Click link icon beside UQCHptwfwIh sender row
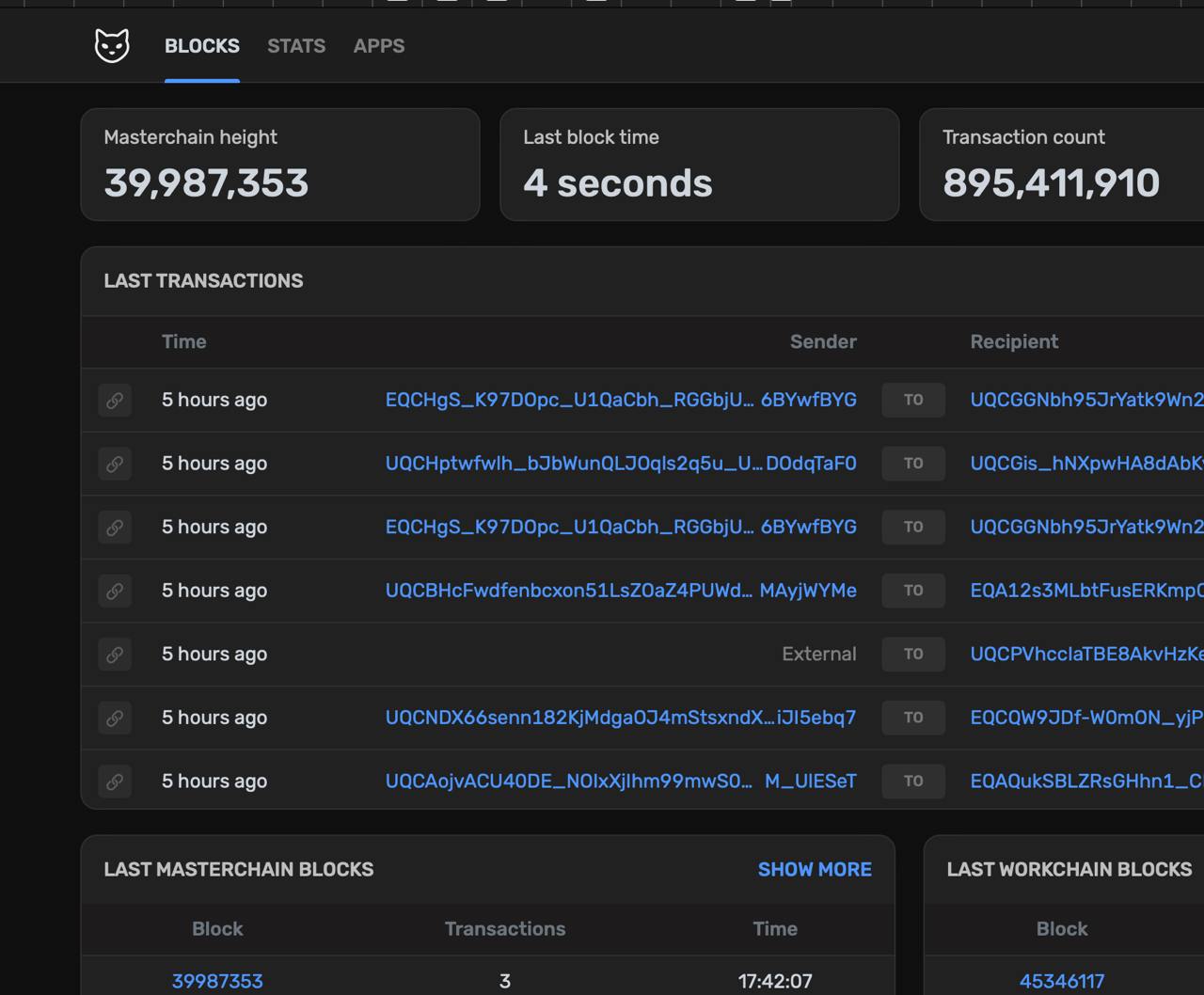1204x995 pixels. click(x=115, y=464)
